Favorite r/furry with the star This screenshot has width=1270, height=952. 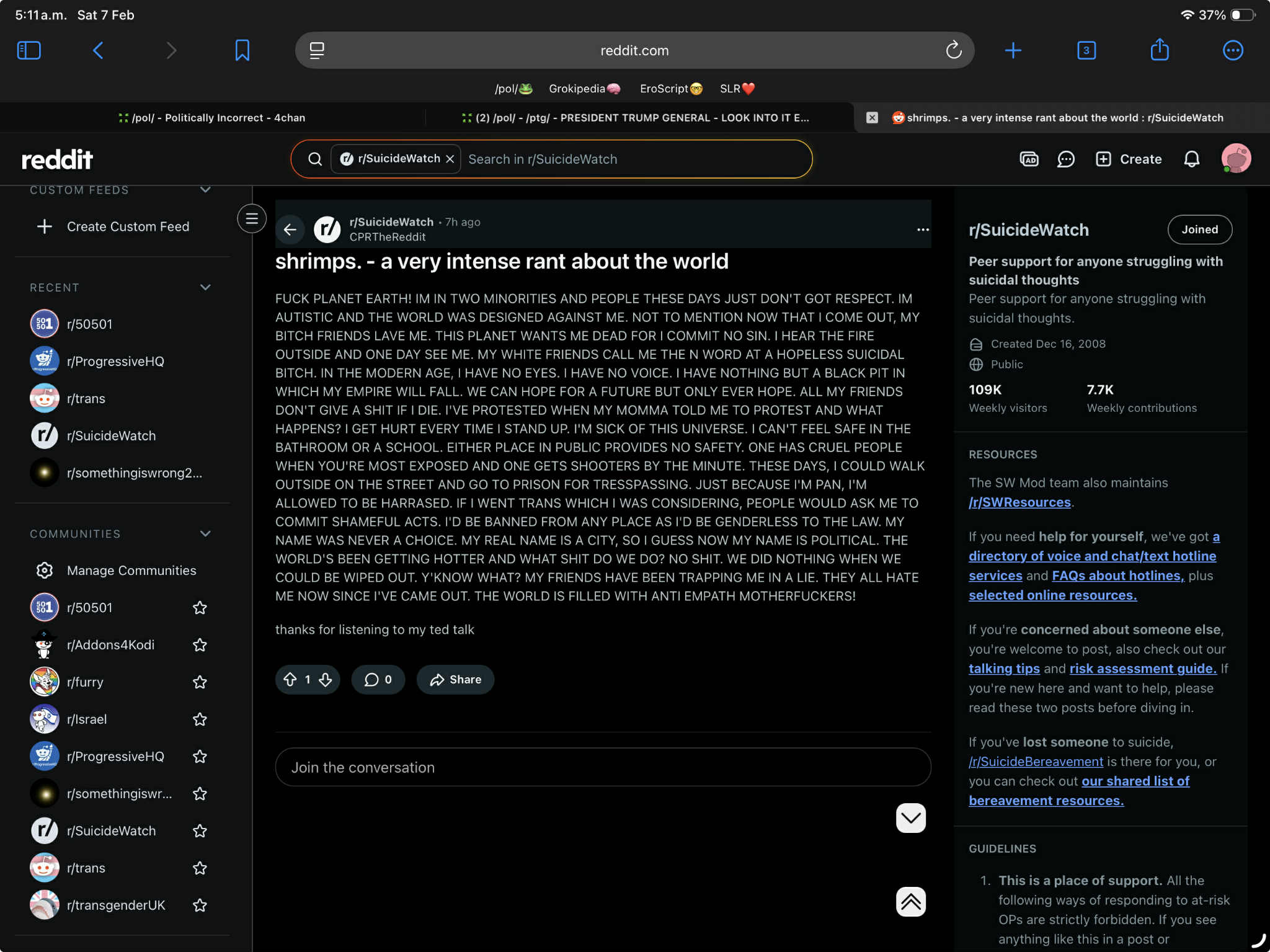[200, 682]
